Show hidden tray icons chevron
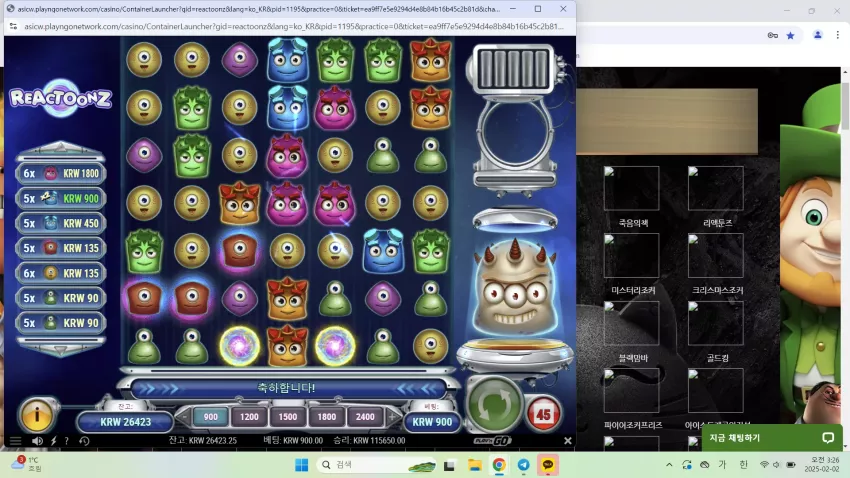The height and width of the screenshot is (478, 850). [x=669, y=465]
